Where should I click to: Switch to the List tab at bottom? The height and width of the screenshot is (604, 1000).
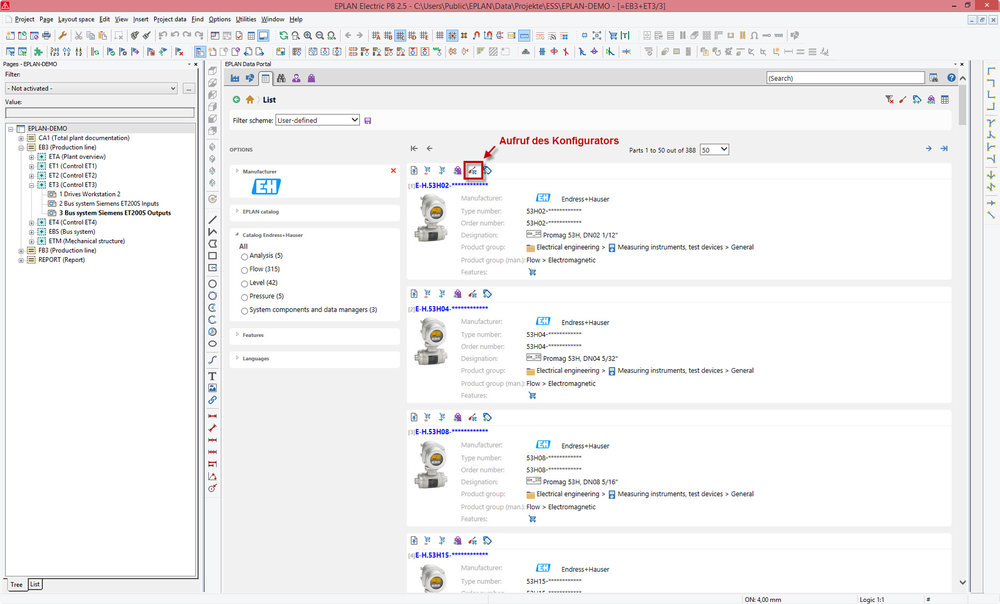(x=34, y=584)
